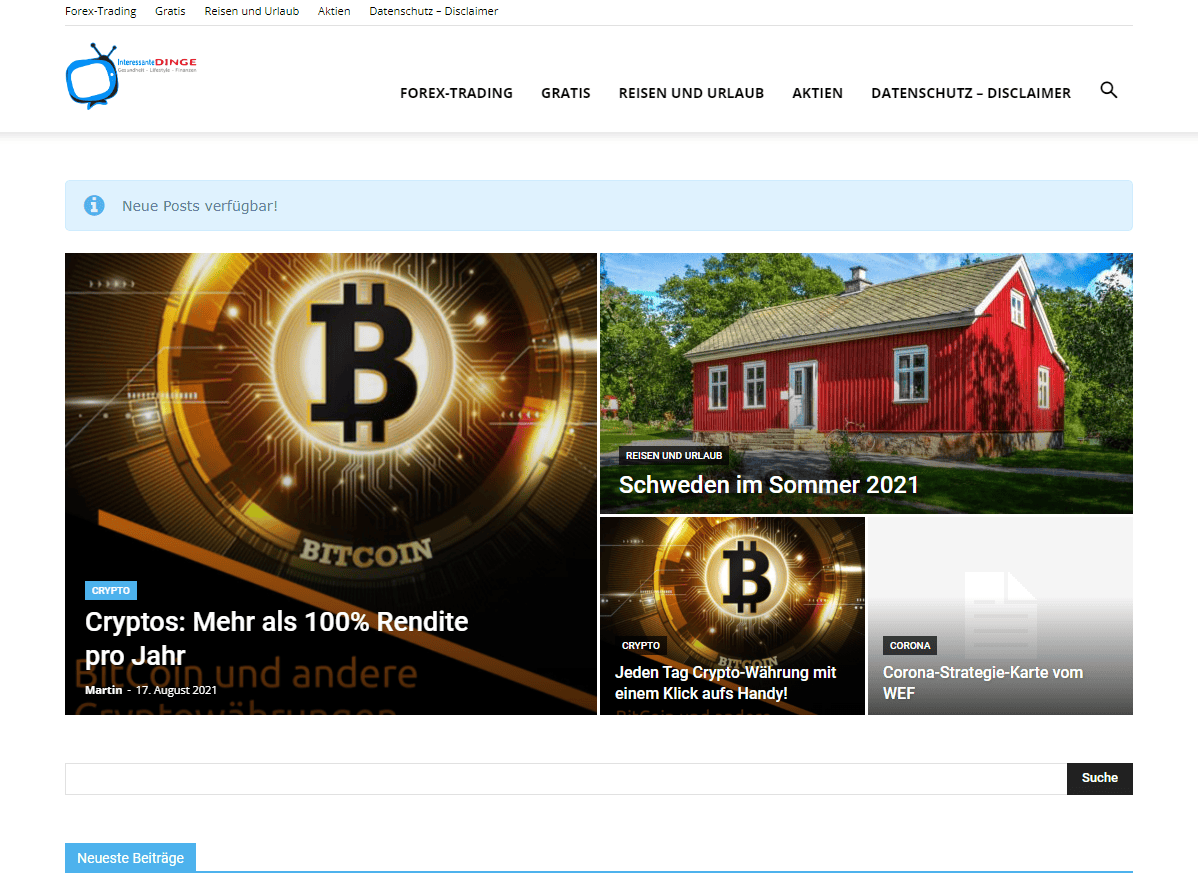1198x893 pixels.
Task: Open Gratis in the top utility bar
Action: [170, 11]
